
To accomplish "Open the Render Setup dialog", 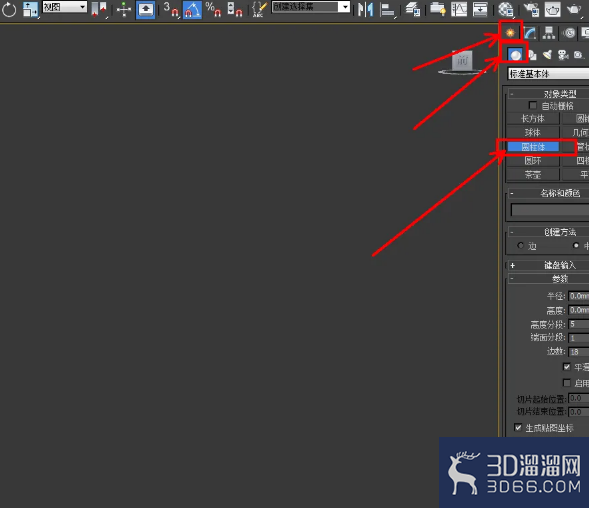I will 531,9.
